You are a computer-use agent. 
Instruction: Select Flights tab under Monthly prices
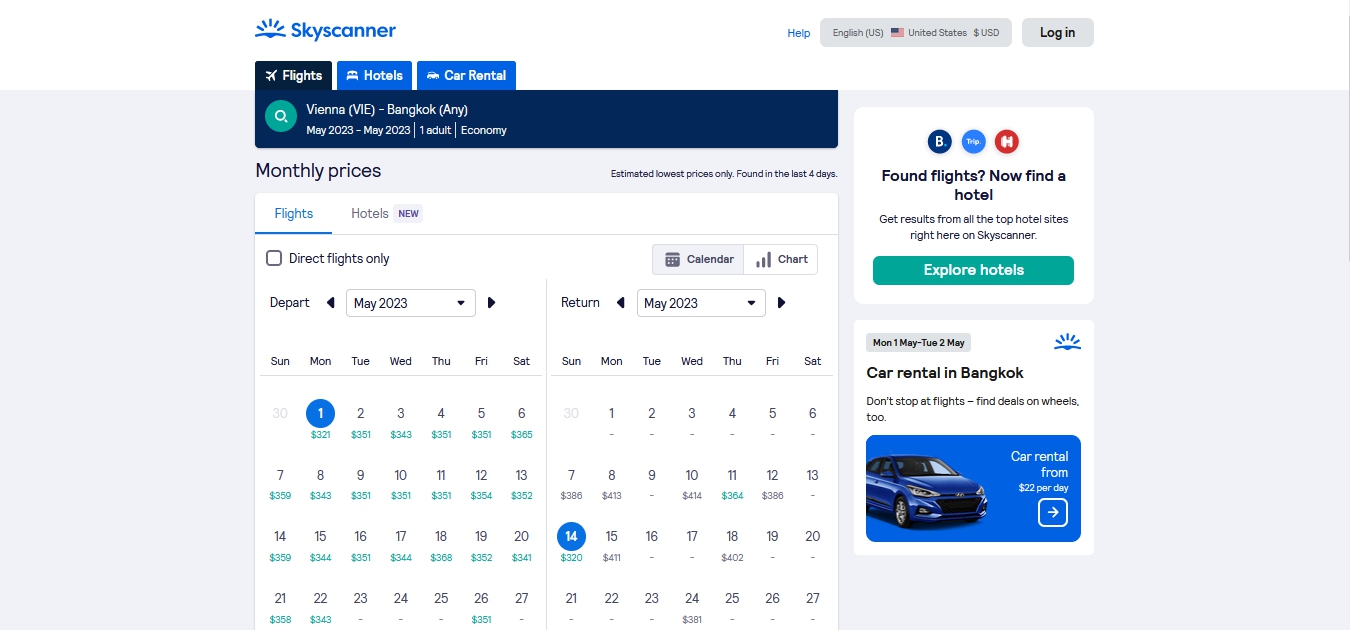click(x=294, y=213)
